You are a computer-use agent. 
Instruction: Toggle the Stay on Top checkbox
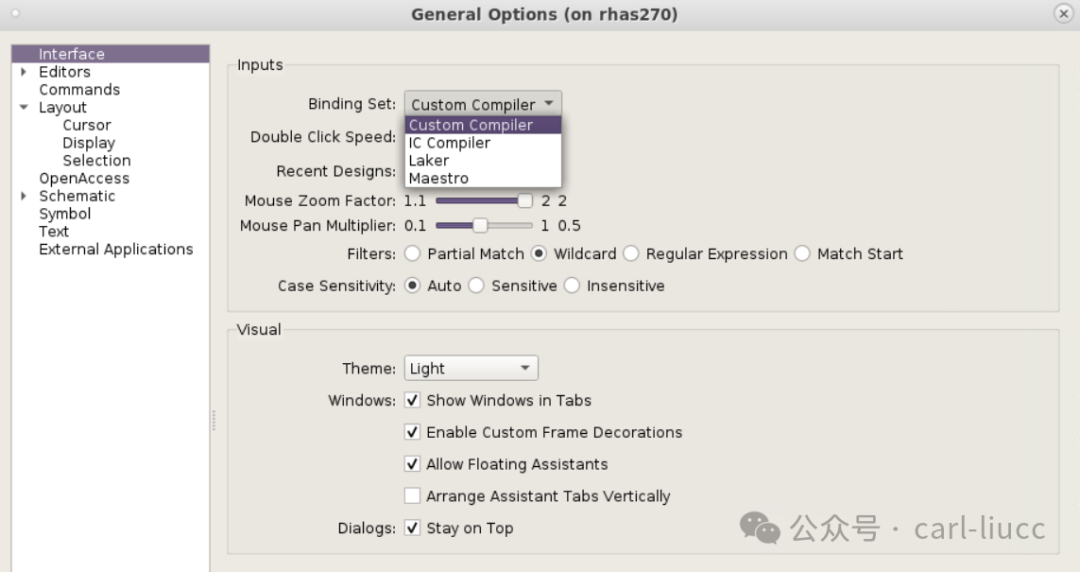pos(412,528)
